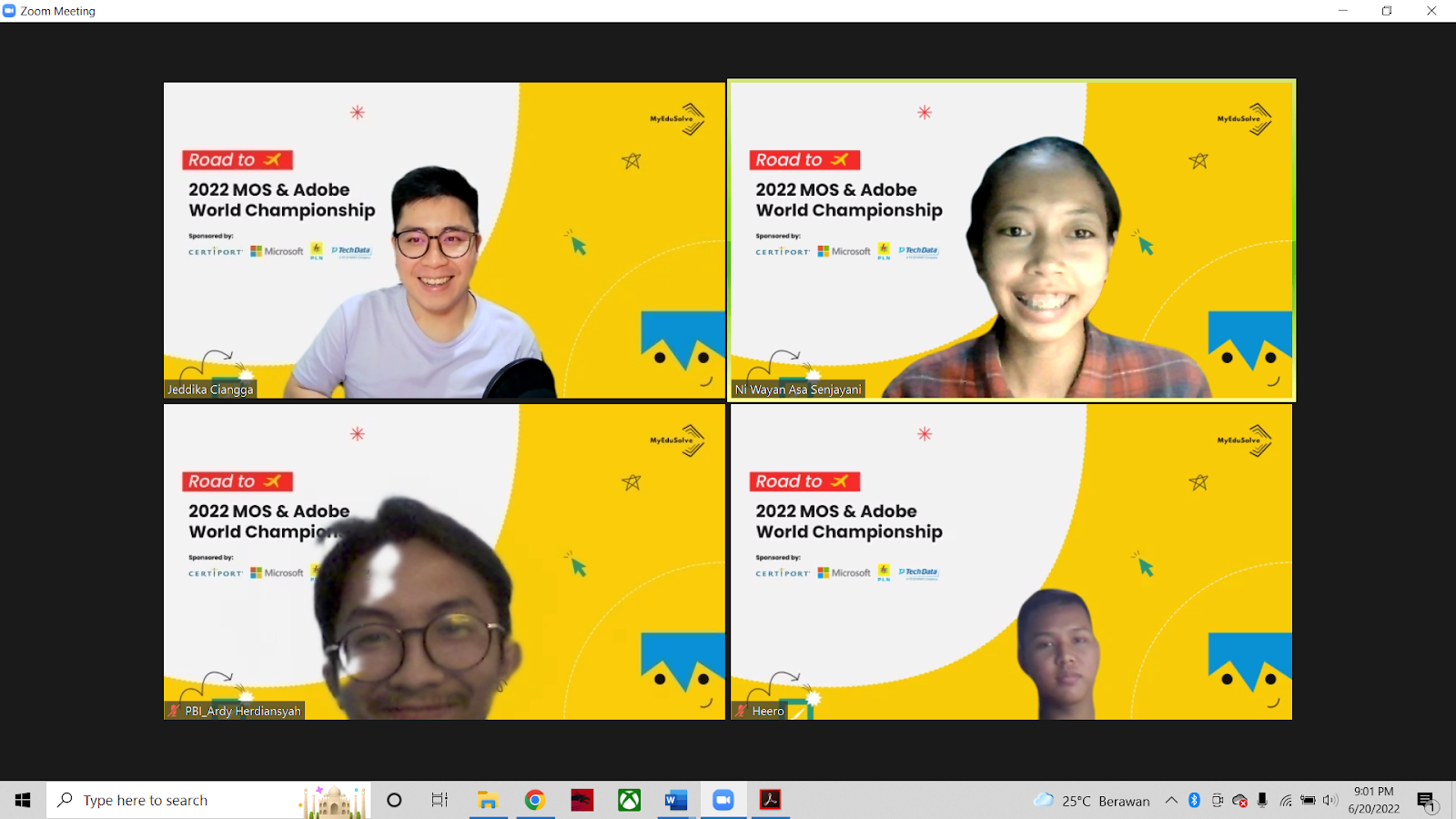Click the Ni Wayan Asa Senjayani name label
This screenshot has width=1456, height=819.
click(798, 389)
